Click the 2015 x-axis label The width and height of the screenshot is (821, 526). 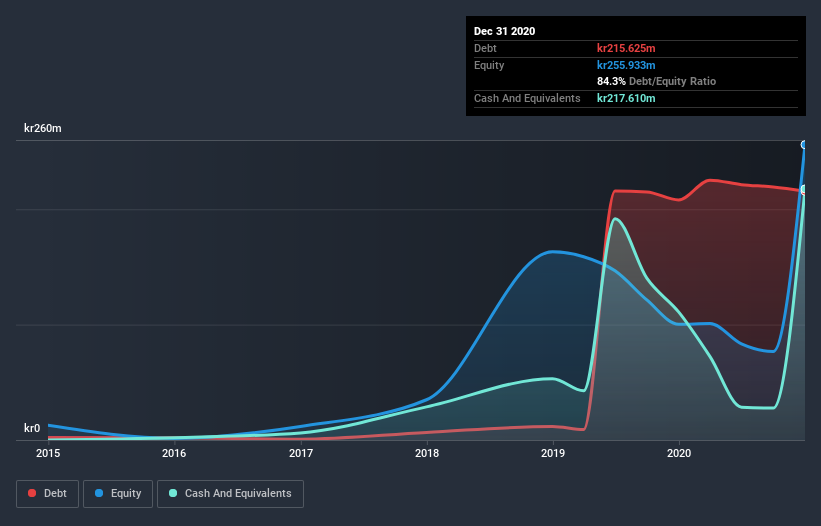click(x=48, y=453)
